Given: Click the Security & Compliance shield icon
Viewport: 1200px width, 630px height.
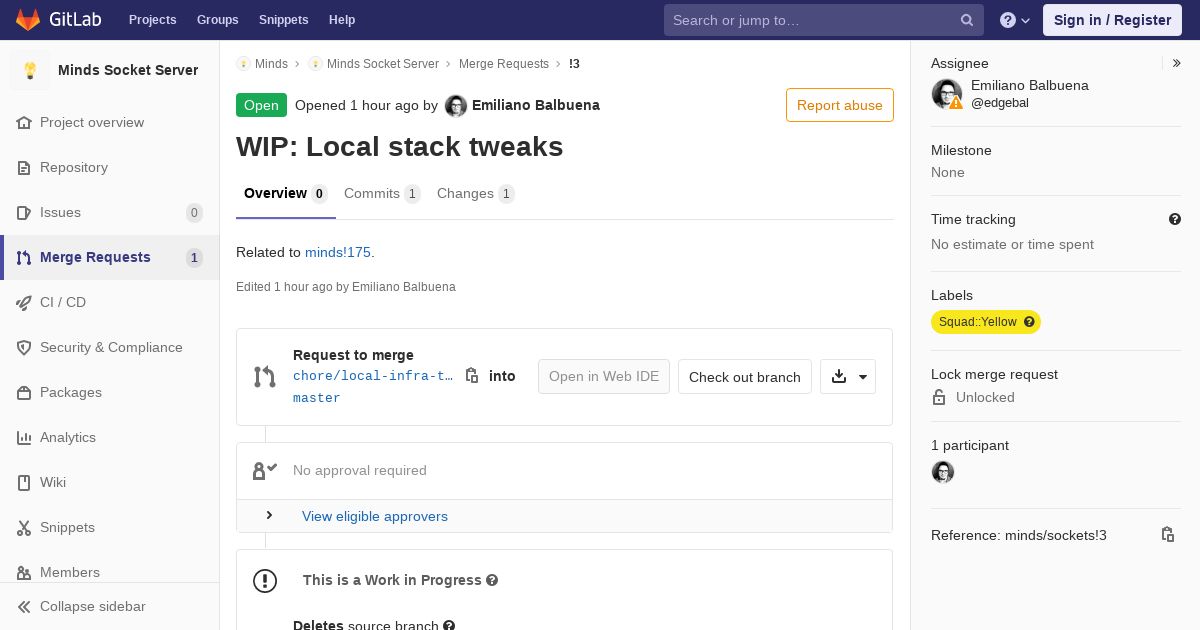Looking at the screenshot, I should [x=24, y=348].
